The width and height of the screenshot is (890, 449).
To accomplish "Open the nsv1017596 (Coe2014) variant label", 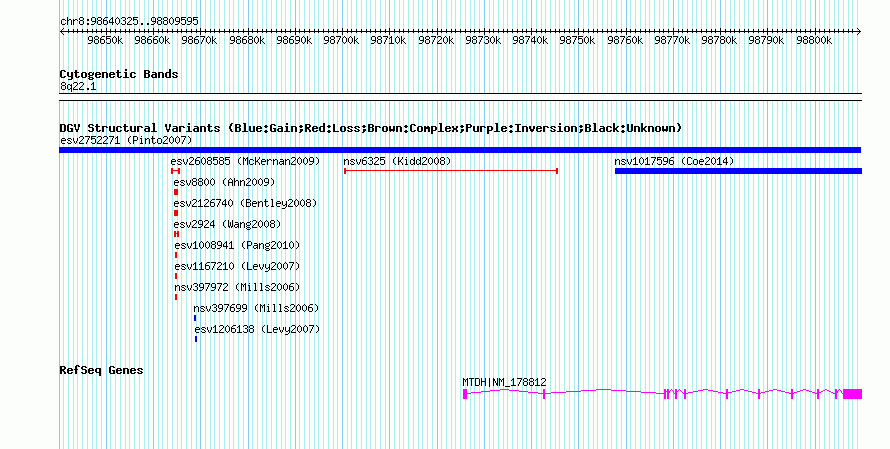I will coord(674,161).
